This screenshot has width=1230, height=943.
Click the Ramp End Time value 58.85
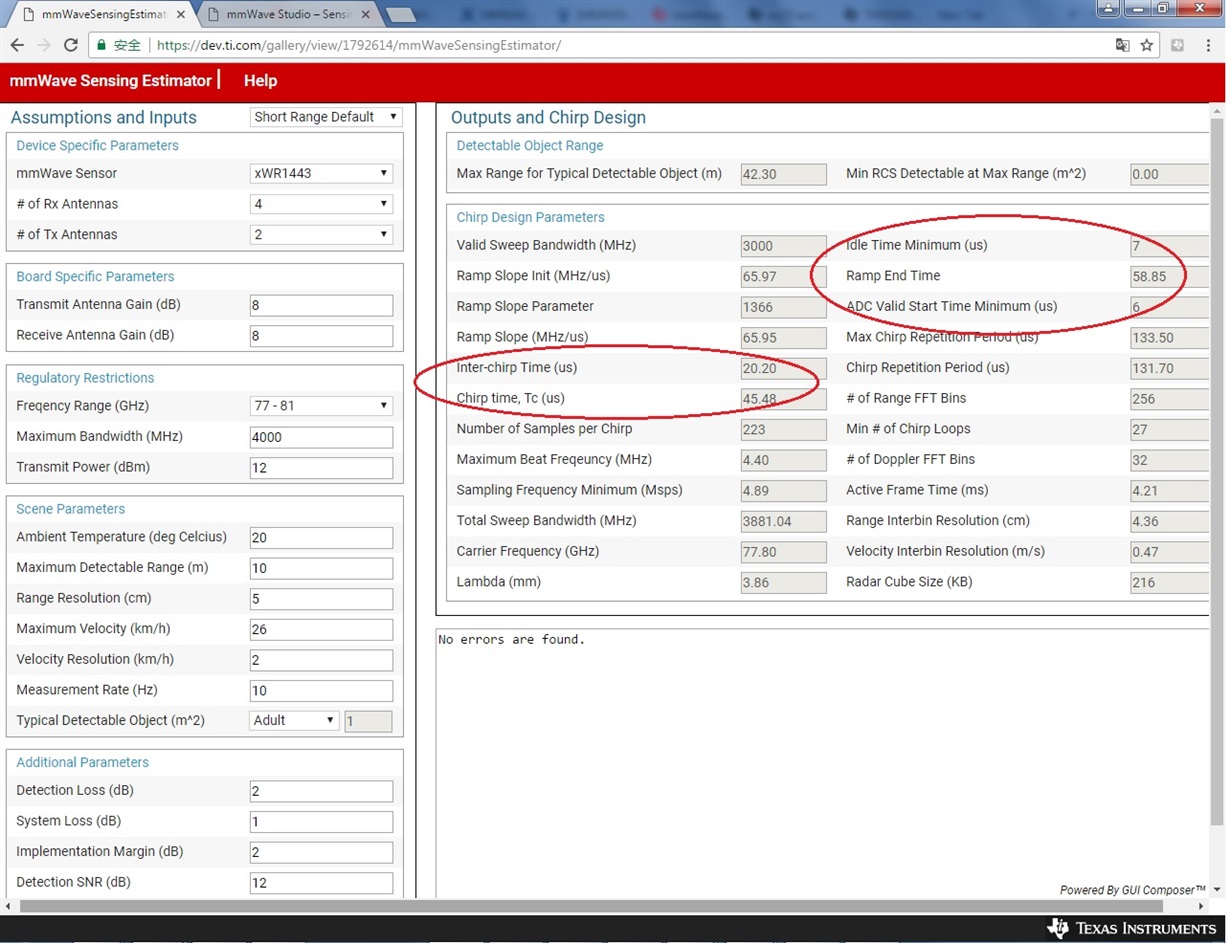1168,276
